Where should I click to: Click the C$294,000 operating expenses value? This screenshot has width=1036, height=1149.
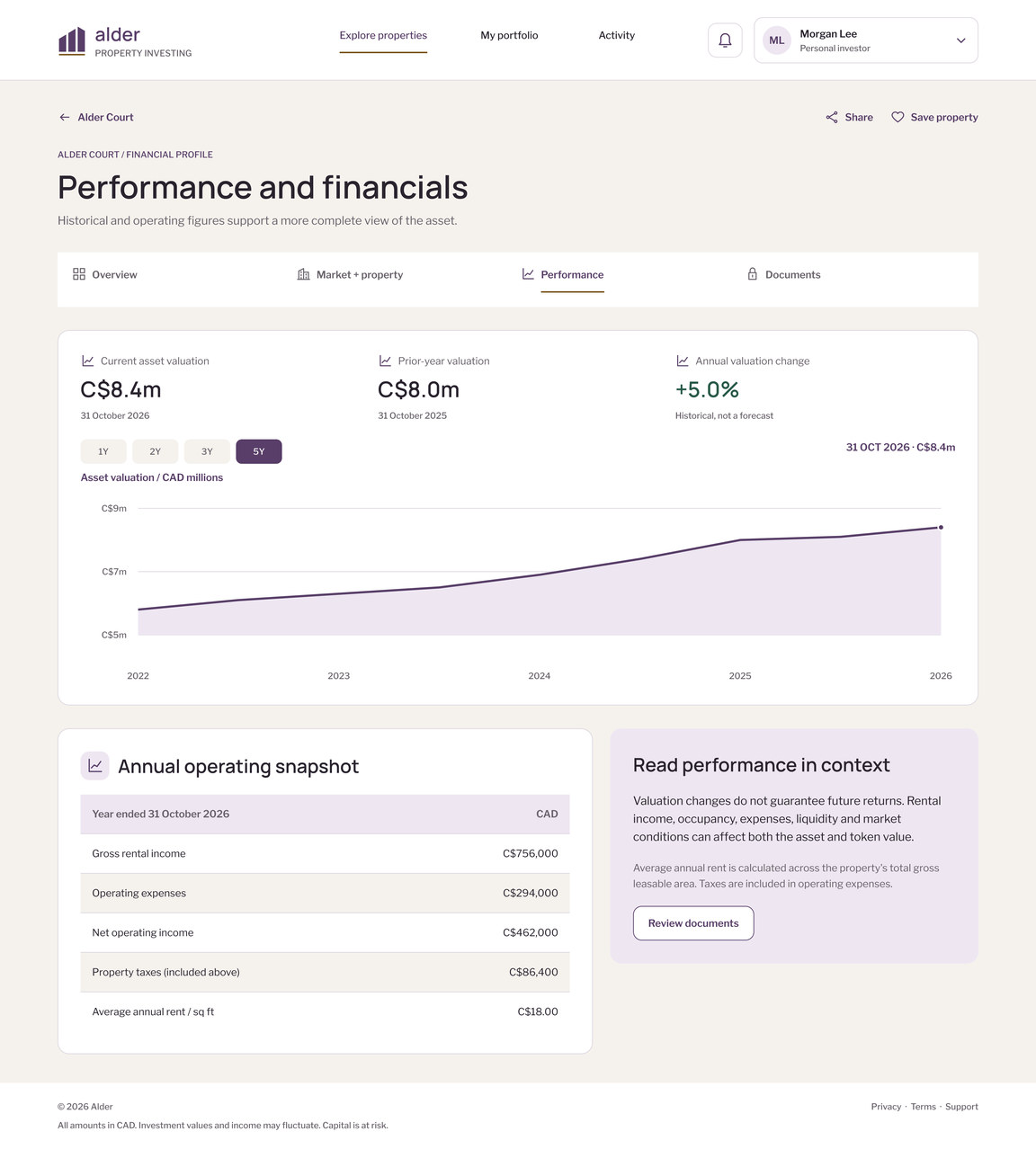[x=531, y=893]
